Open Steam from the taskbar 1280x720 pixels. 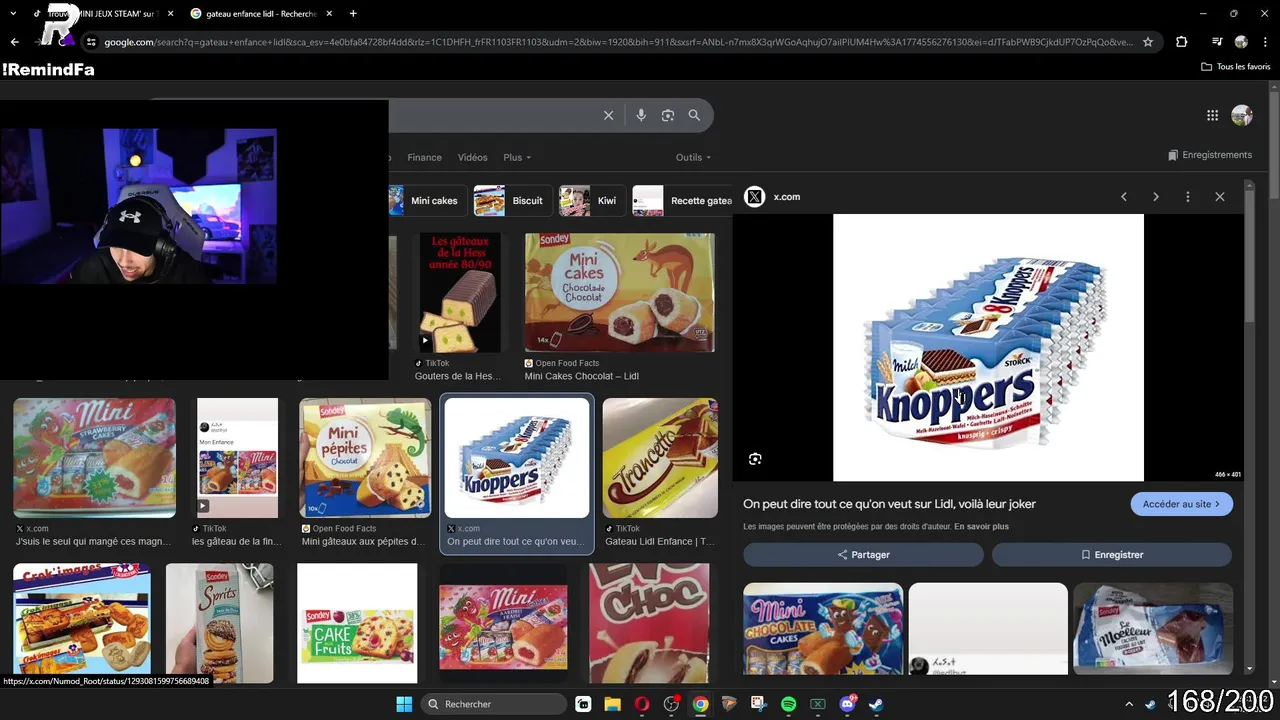click(x=876, y=704)
